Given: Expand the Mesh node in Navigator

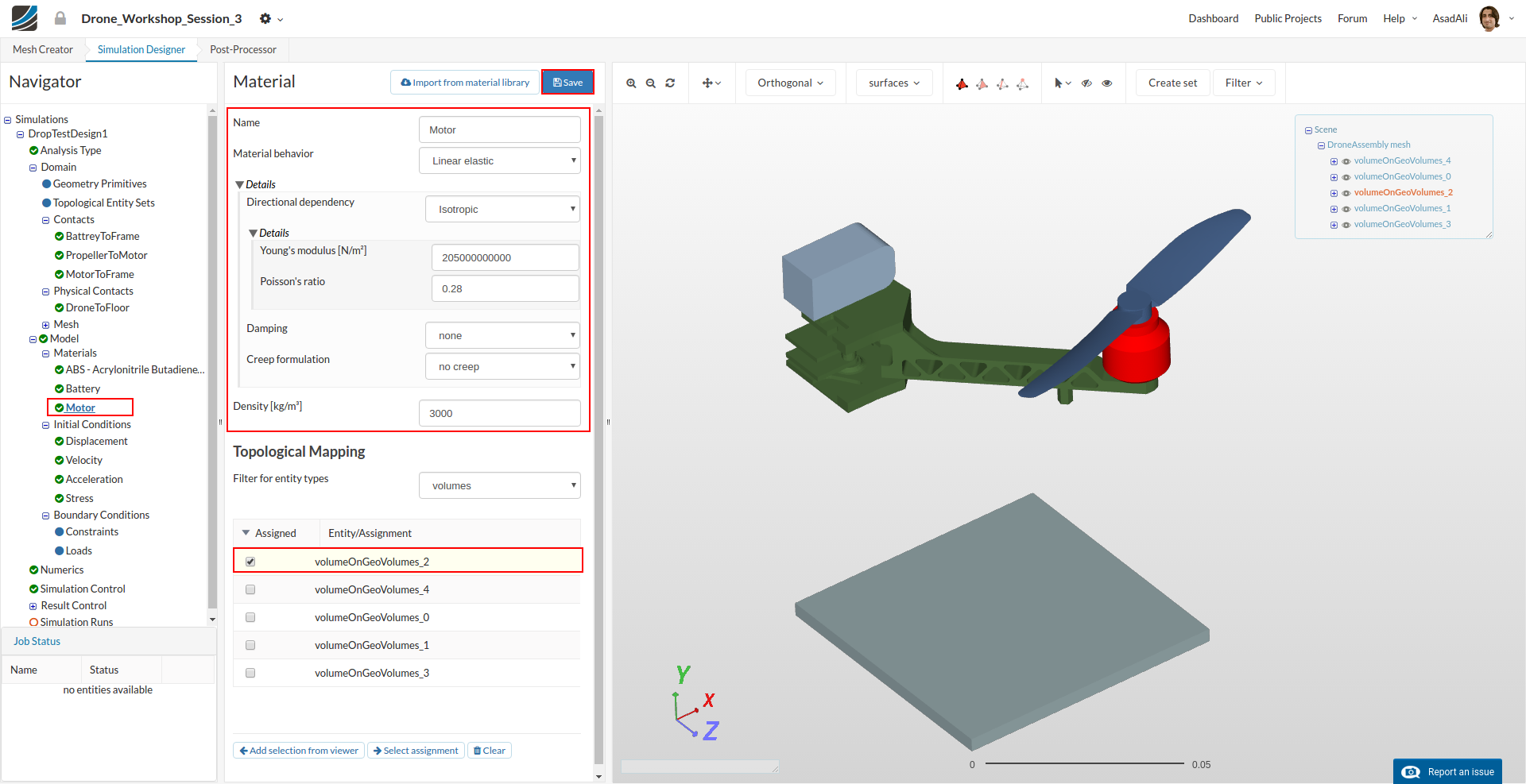Looking at the screenshot, I should coord(45,325).
